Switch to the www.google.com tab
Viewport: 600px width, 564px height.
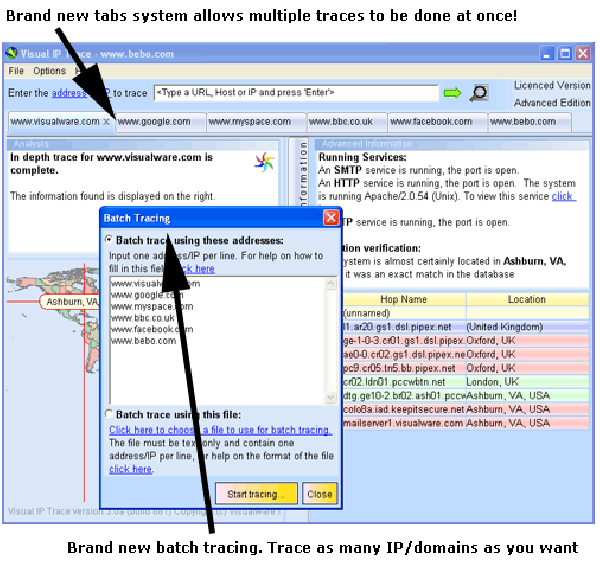160,122
